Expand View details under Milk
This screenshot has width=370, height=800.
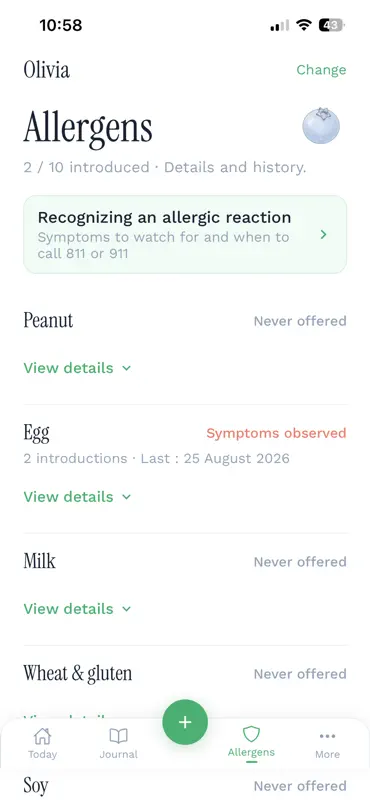coord(77,609)
